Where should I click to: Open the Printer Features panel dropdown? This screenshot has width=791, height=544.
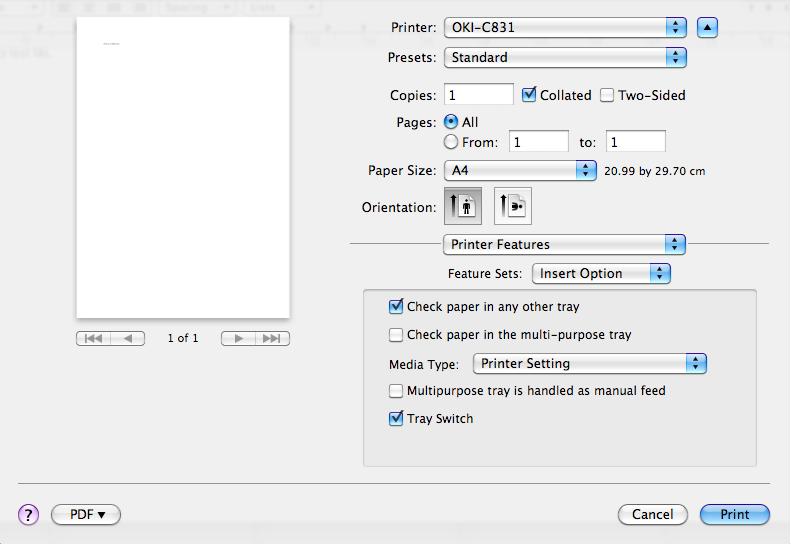(564, 244)
